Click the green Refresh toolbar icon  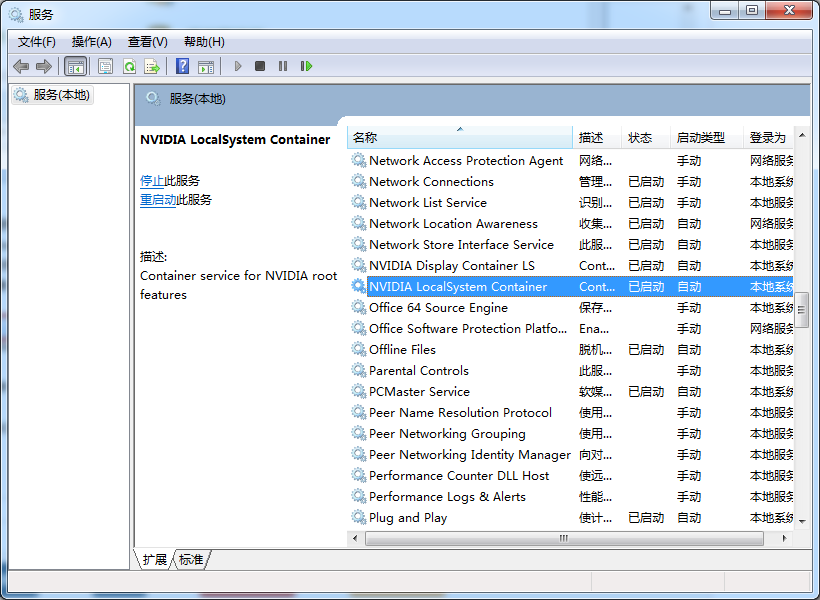(x=129, y=66)
